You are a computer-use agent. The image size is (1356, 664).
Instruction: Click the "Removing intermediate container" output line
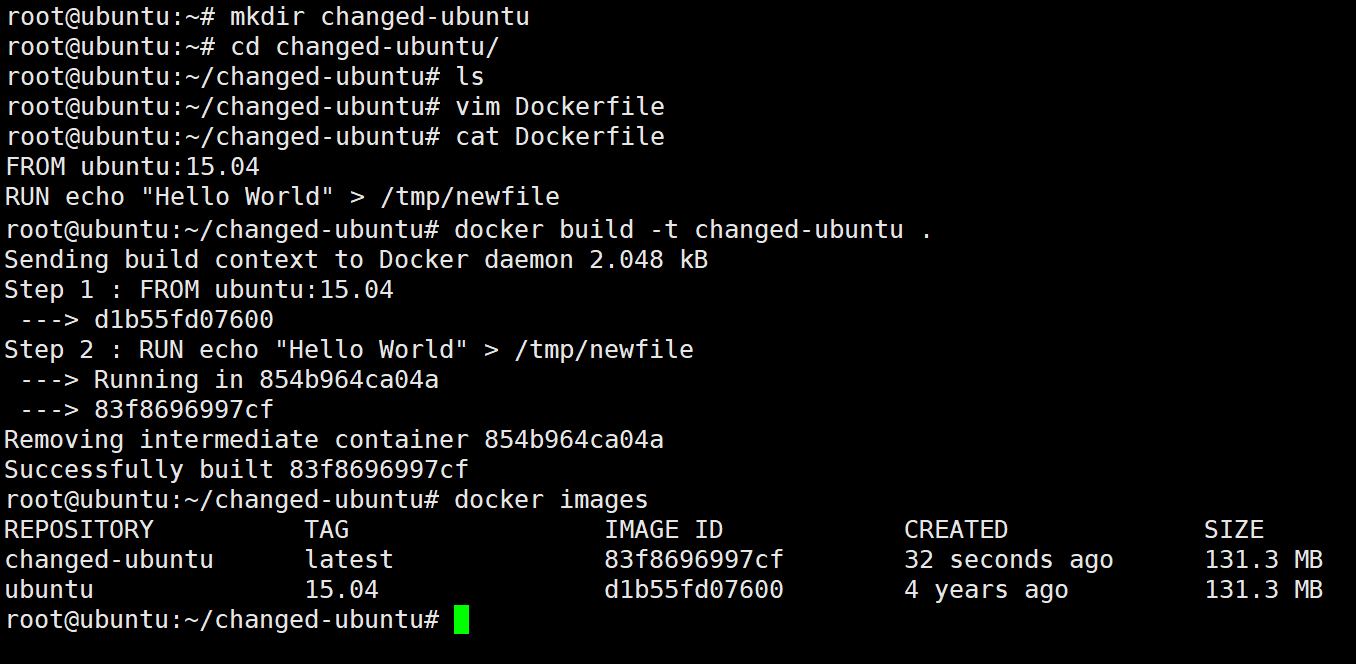334,440
